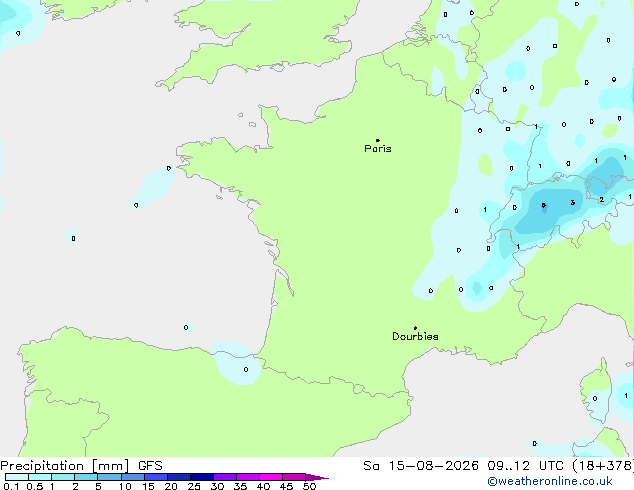634x490 pixels.
Task: Pick the 40–45 mm magenta legend swatch
Action: pyautogui.click(x=271, y=477)
